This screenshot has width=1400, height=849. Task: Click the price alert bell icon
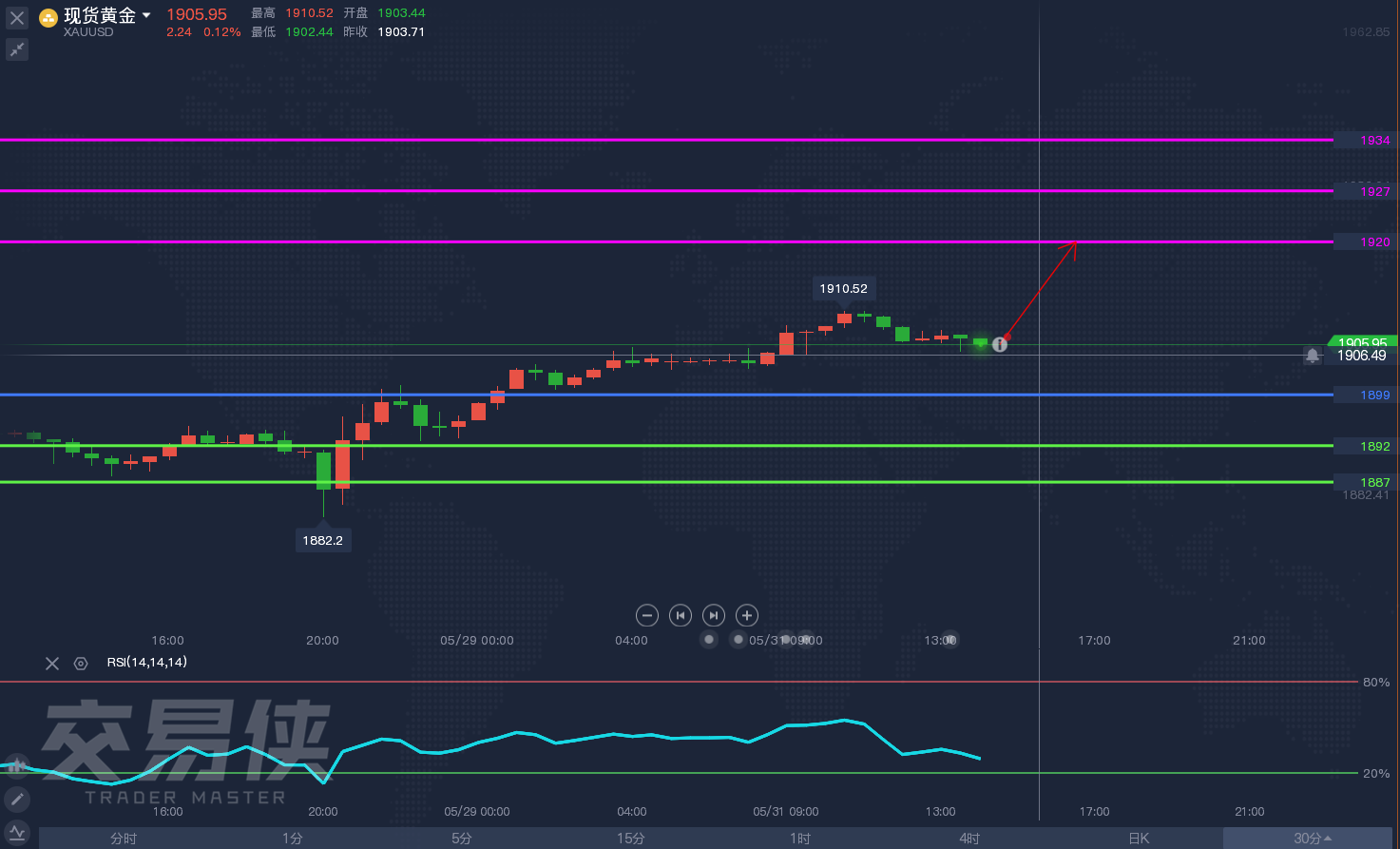tap(1313, 356)
